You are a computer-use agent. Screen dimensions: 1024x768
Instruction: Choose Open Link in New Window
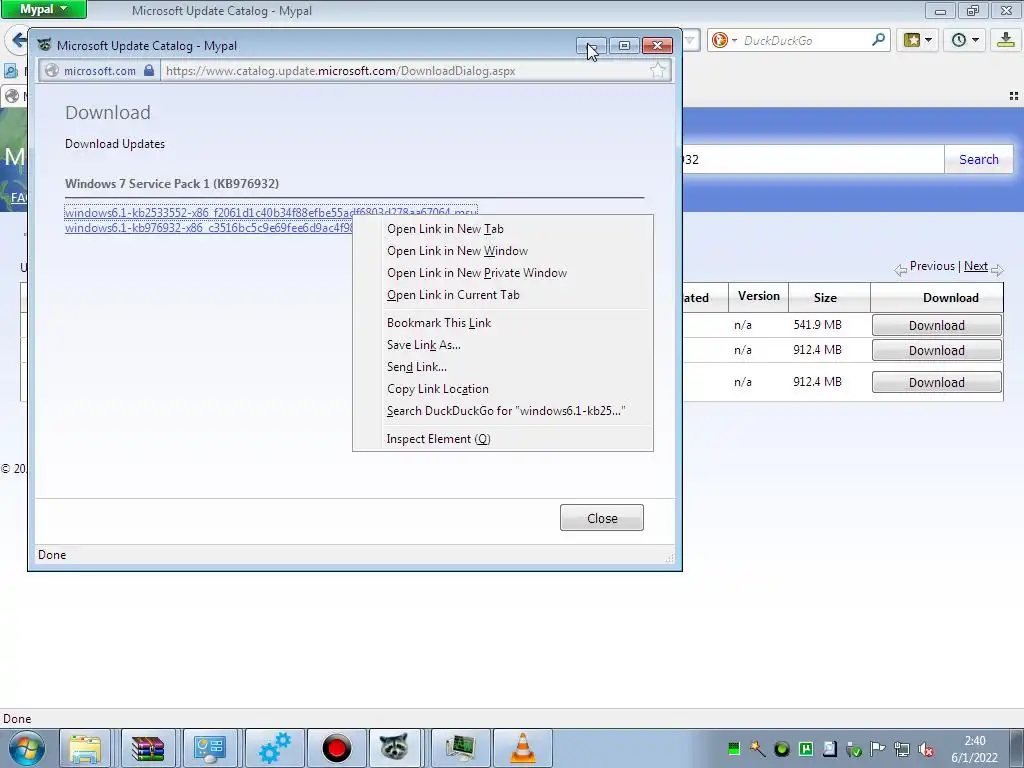[502, 251]
